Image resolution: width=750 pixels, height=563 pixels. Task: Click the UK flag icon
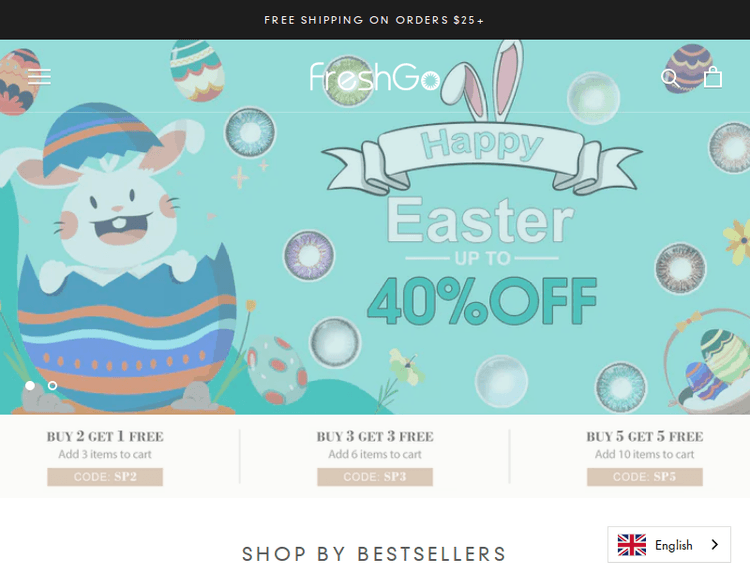tap(631, 545)
